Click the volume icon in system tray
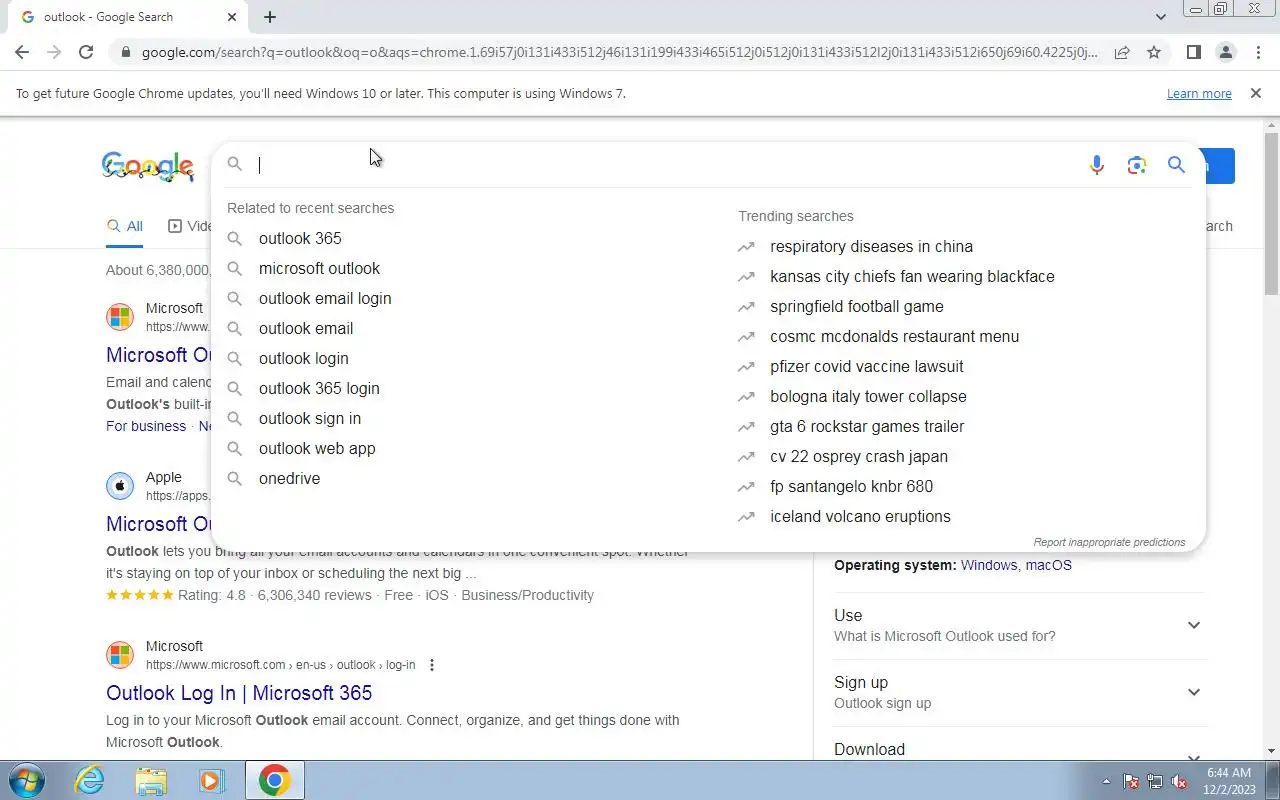The width and height of the screenshot is (1280, 800). pyautogui.click(x=1179, y=781)
